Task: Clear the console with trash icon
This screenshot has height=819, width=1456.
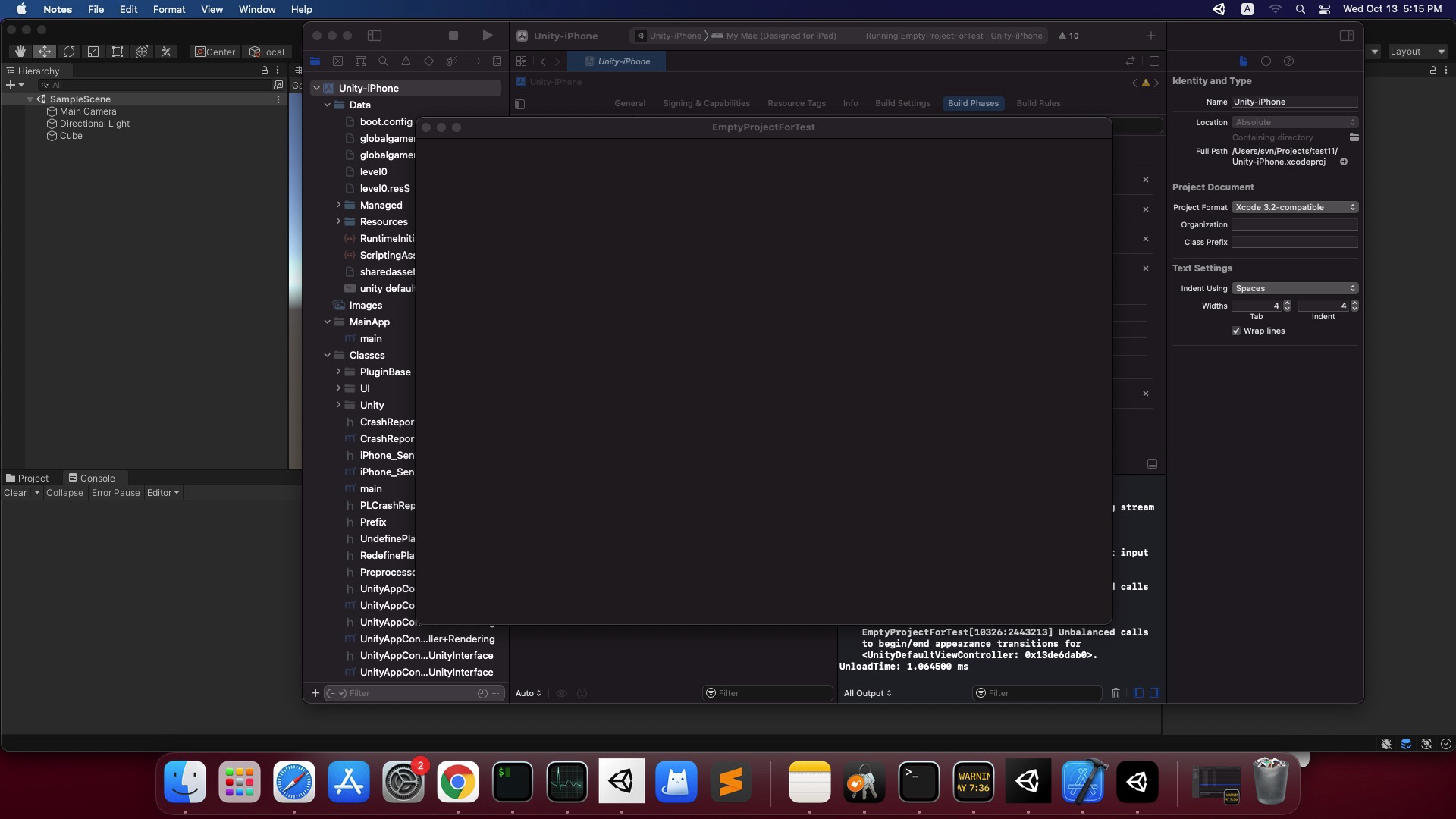Action: pyautogui.click(x=1116, y=693)
